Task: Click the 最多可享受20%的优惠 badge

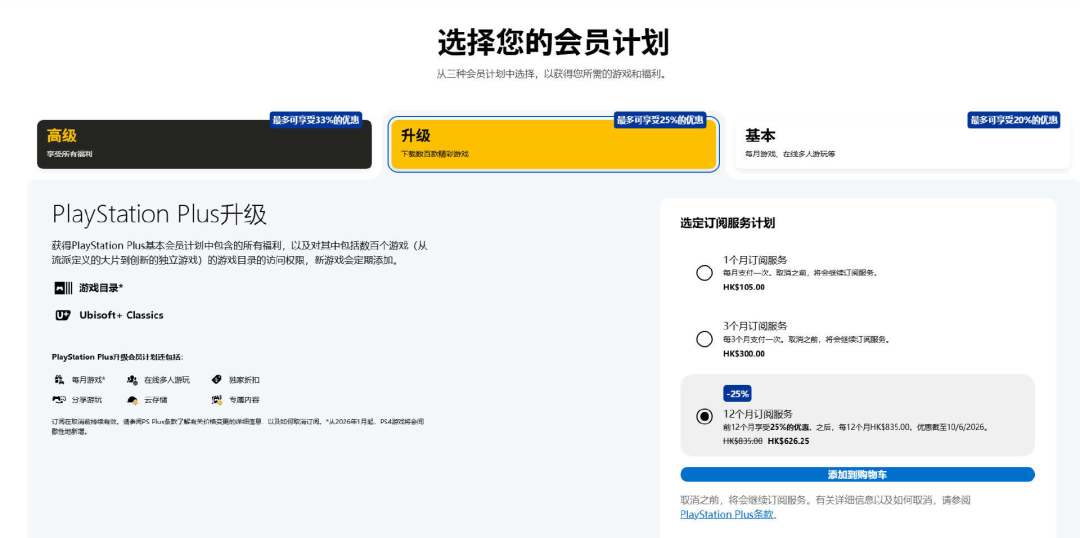Action: pyautogui.click(x=1014, y=120)
